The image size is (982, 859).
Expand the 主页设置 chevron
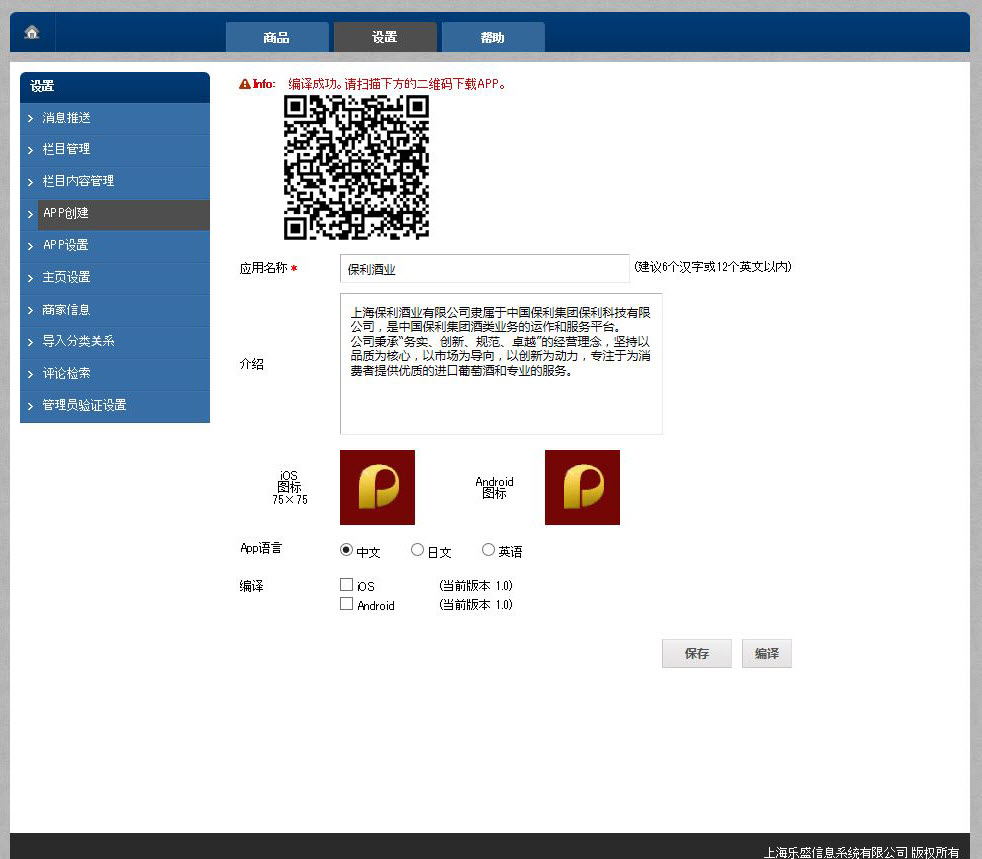point(30,278)
